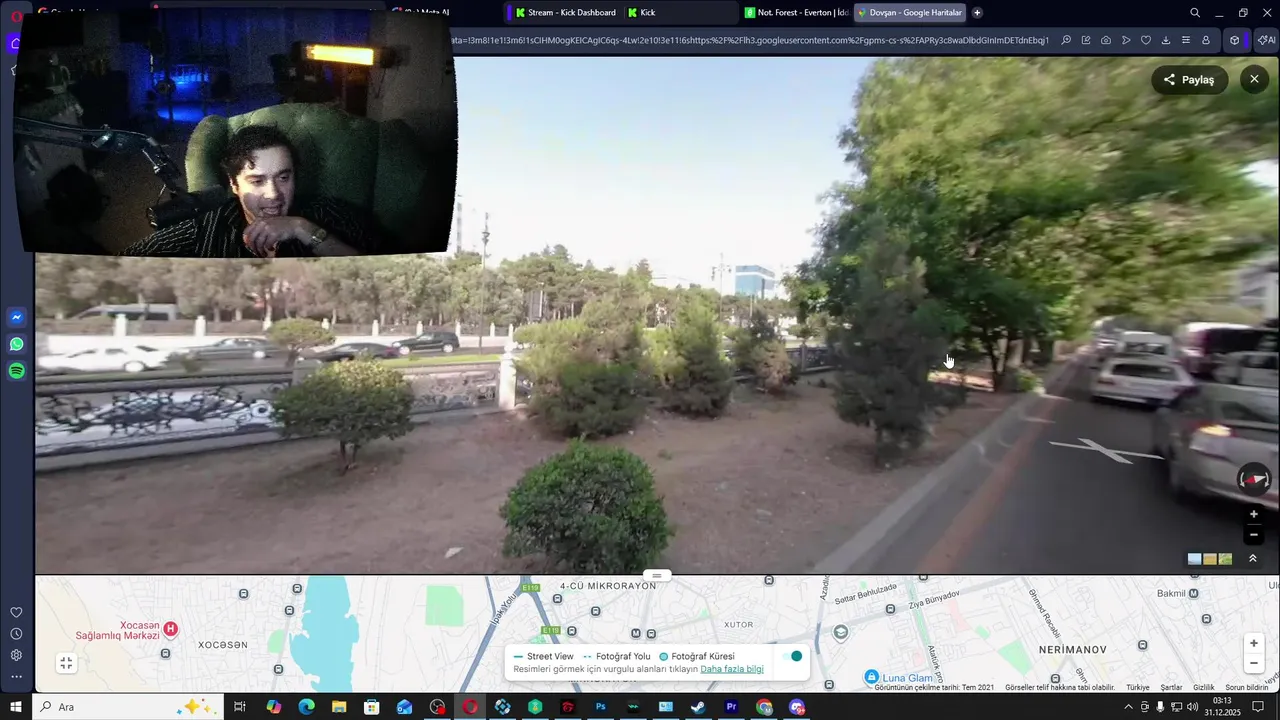Zoom out on the bottom map

click(1253, 663)
